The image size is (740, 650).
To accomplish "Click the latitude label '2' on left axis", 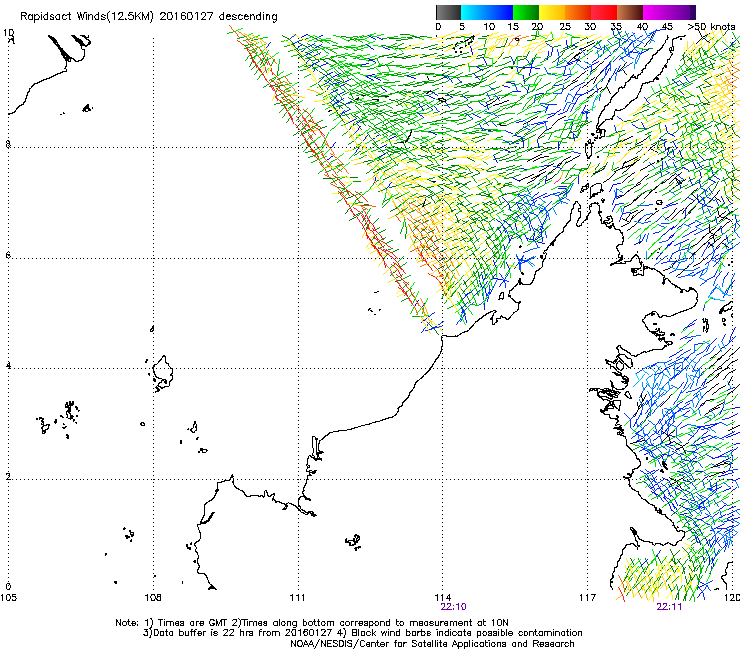I will click(8, 477).
